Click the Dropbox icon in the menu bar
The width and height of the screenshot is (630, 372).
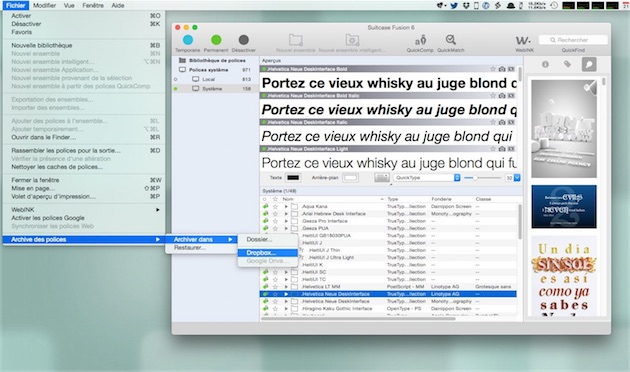pos(466,6)
